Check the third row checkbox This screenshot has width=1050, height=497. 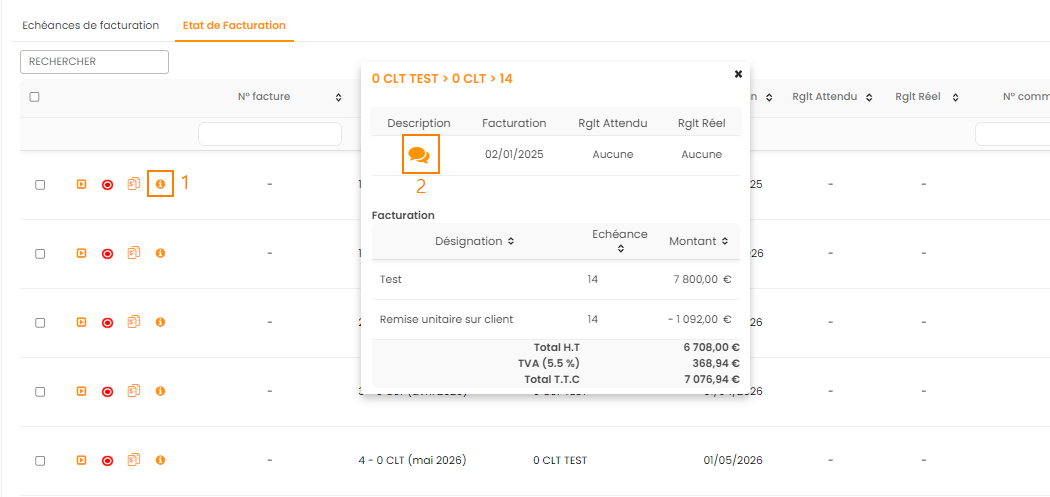(x=40, y=323)
